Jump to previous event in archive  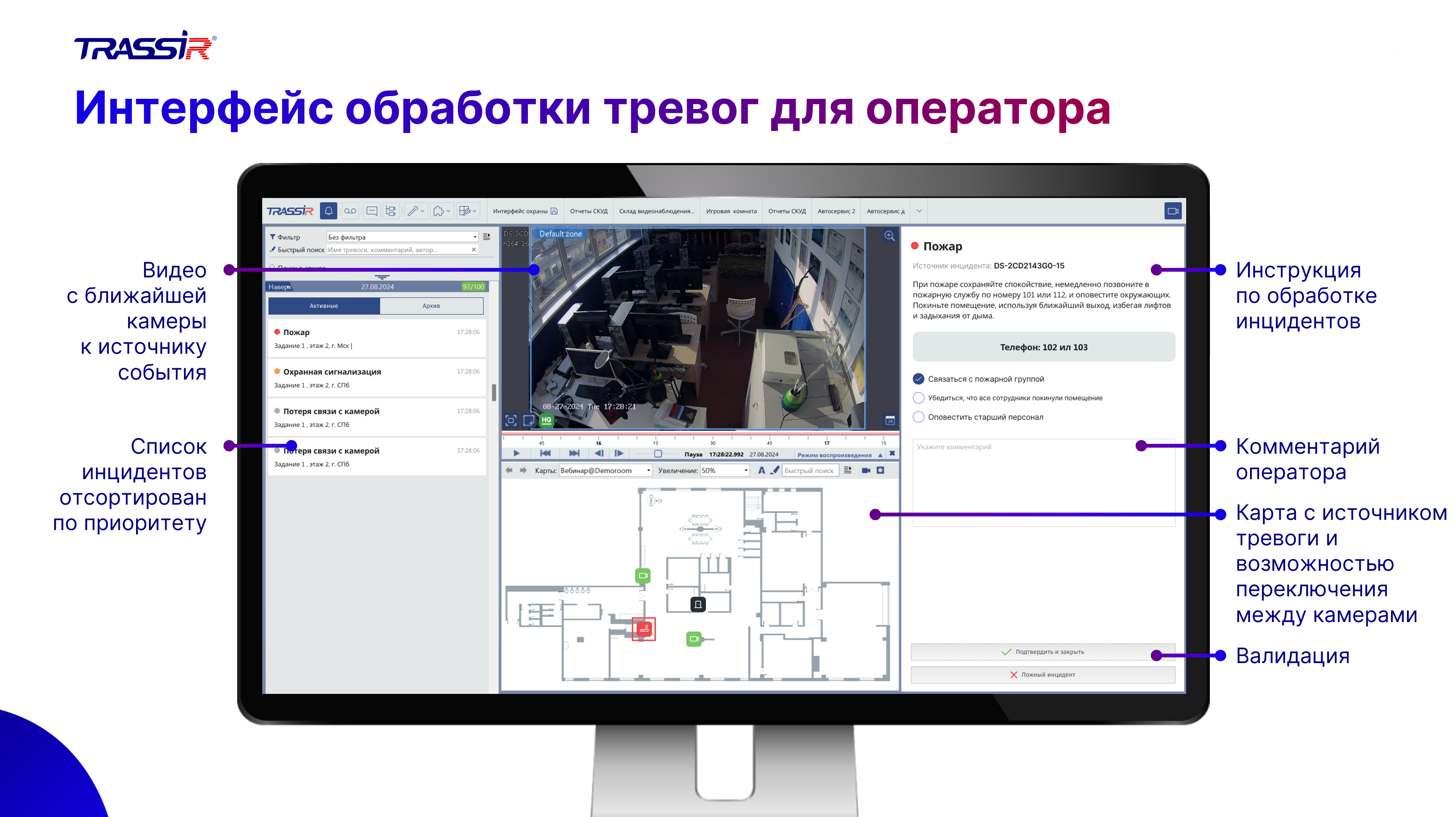click(545, 453)
